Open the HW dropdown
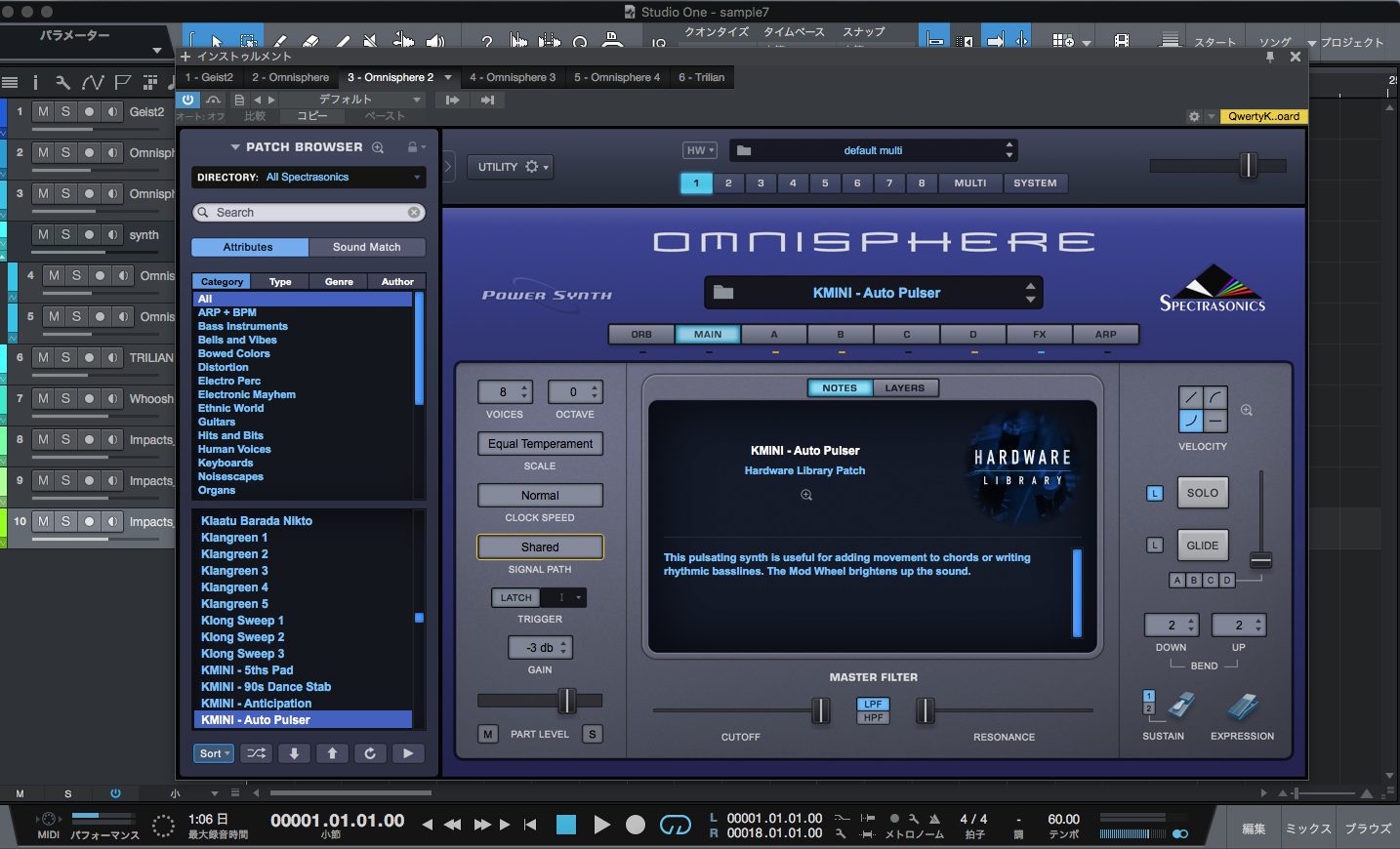Screen dimensions: 1400x849 pos(700,150)
